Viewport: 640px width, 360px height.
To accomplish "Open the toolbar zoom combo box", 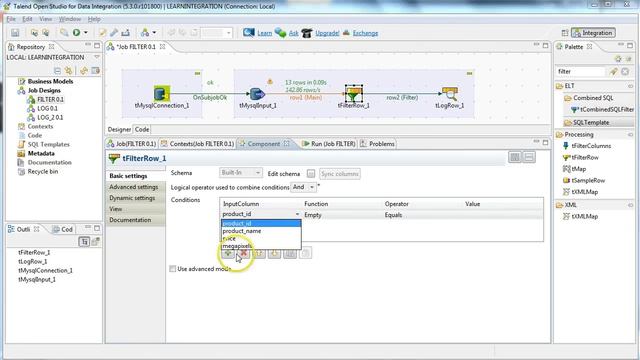I will [x=217, y=33].
